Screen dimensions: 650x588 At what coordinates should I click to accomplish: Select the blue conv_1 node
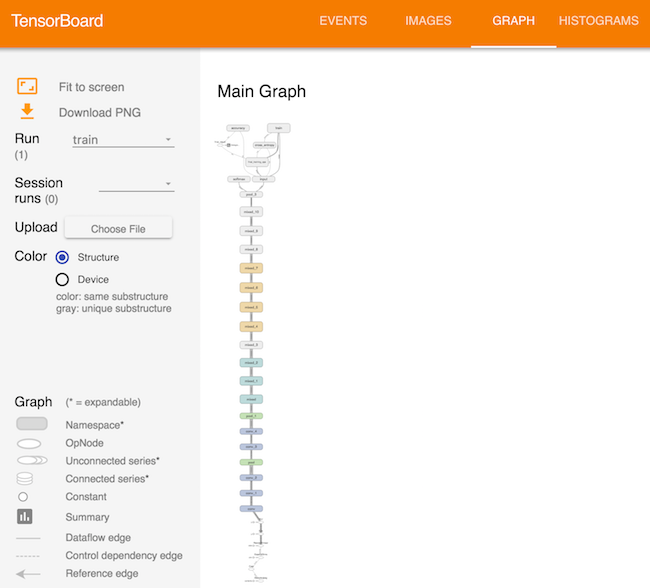coord(251,493)
